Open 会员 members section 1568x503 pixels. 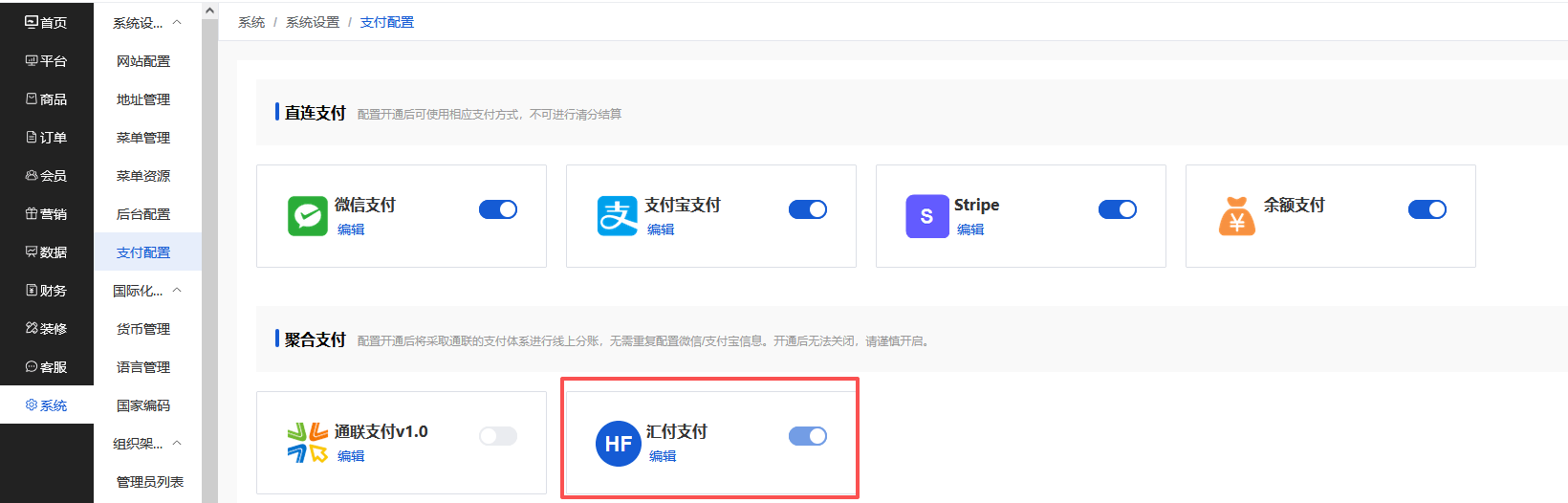[x=46, y=175]
